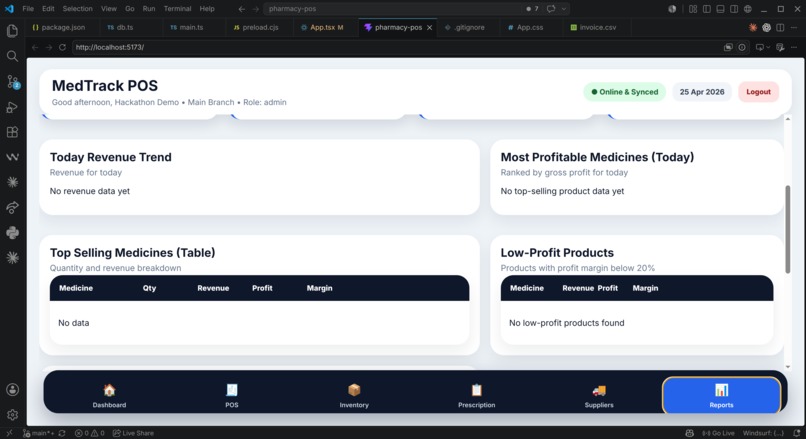
Task: Open the preview toolbar more options ellipsis
Action: click(794, 47)
